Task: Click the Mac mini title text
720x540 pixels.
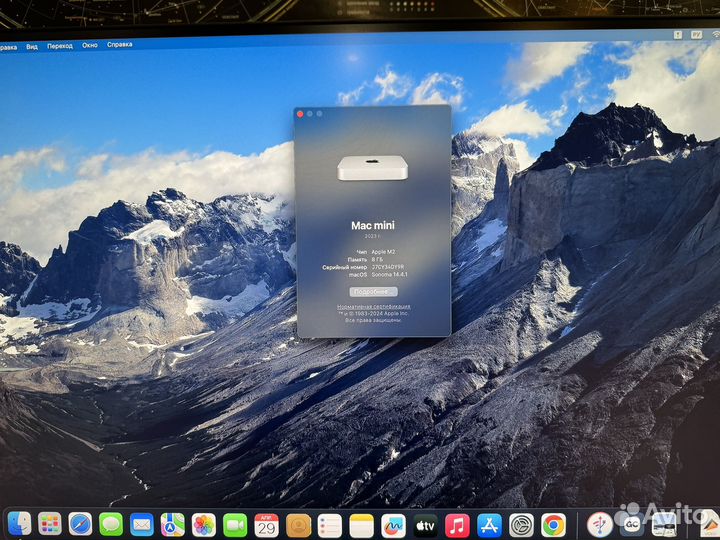Action: tap(373, 225)
